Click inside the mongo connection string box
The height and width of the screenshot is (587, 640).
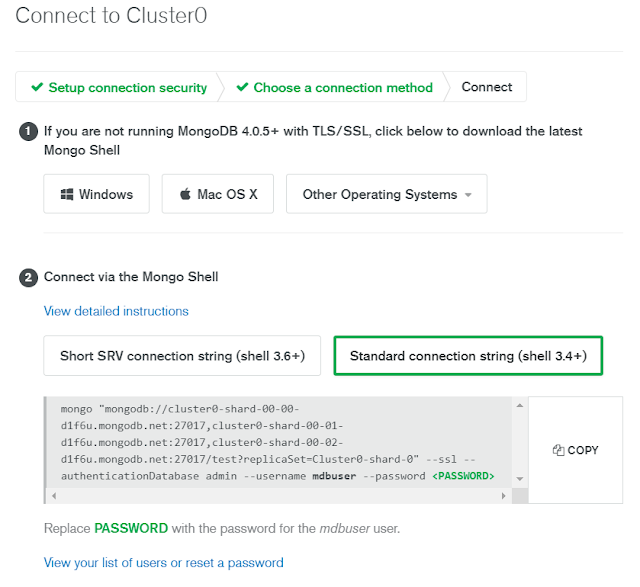[x=280, y=442]
